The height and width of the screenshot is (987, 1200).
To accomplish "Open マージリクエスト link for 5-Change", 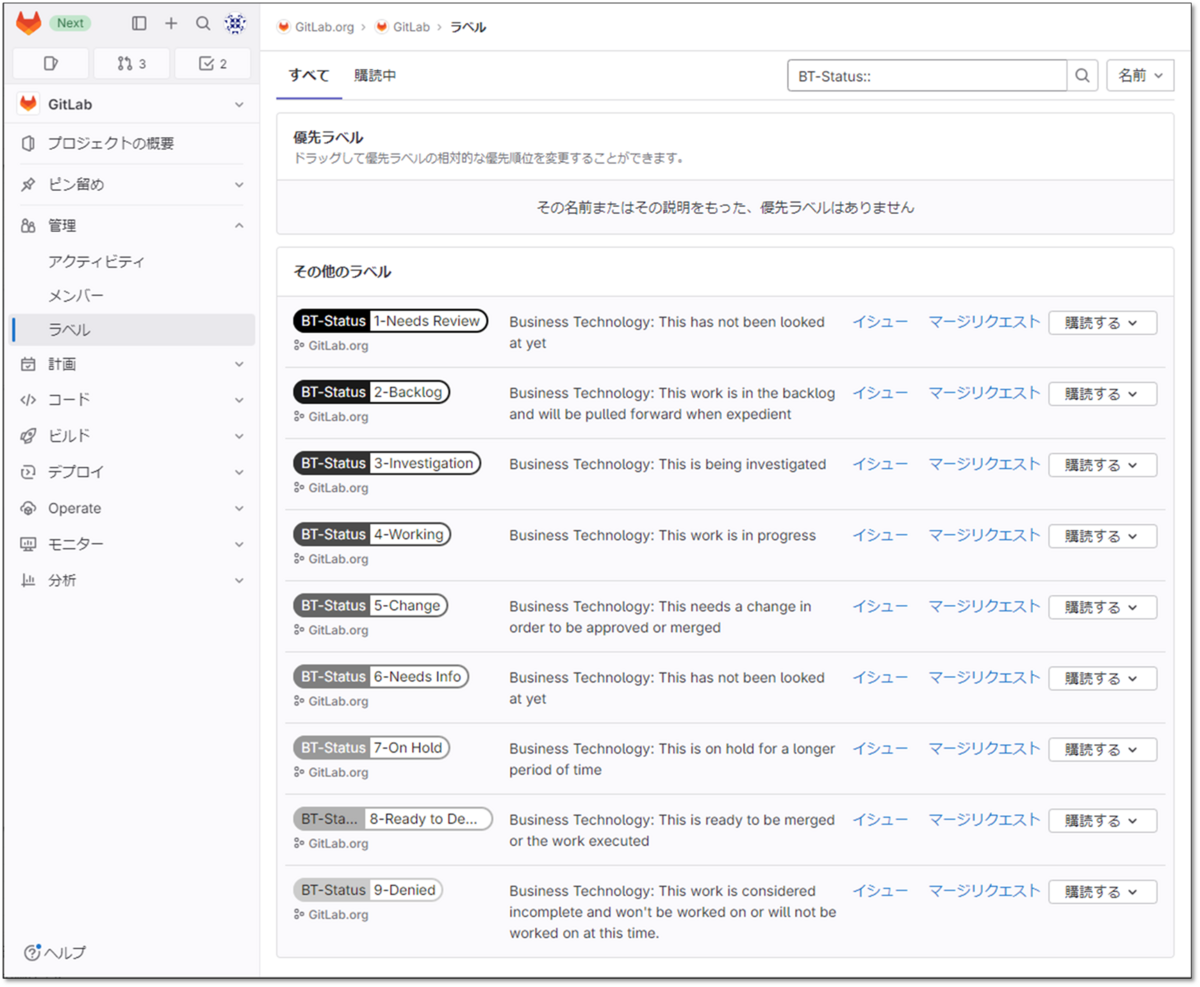I will [984, 606].
